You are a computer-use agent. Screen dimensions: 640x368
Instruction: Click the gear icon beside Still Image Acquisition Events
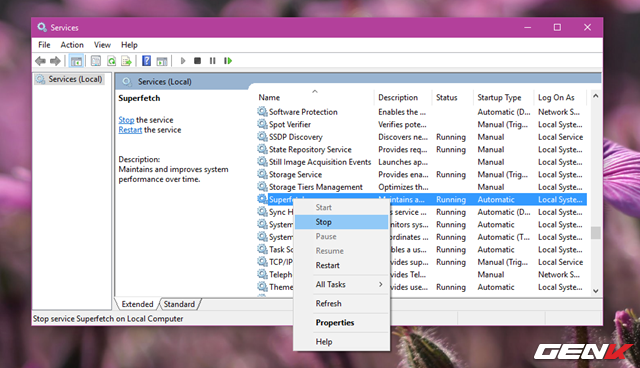[x=262, y=162]
